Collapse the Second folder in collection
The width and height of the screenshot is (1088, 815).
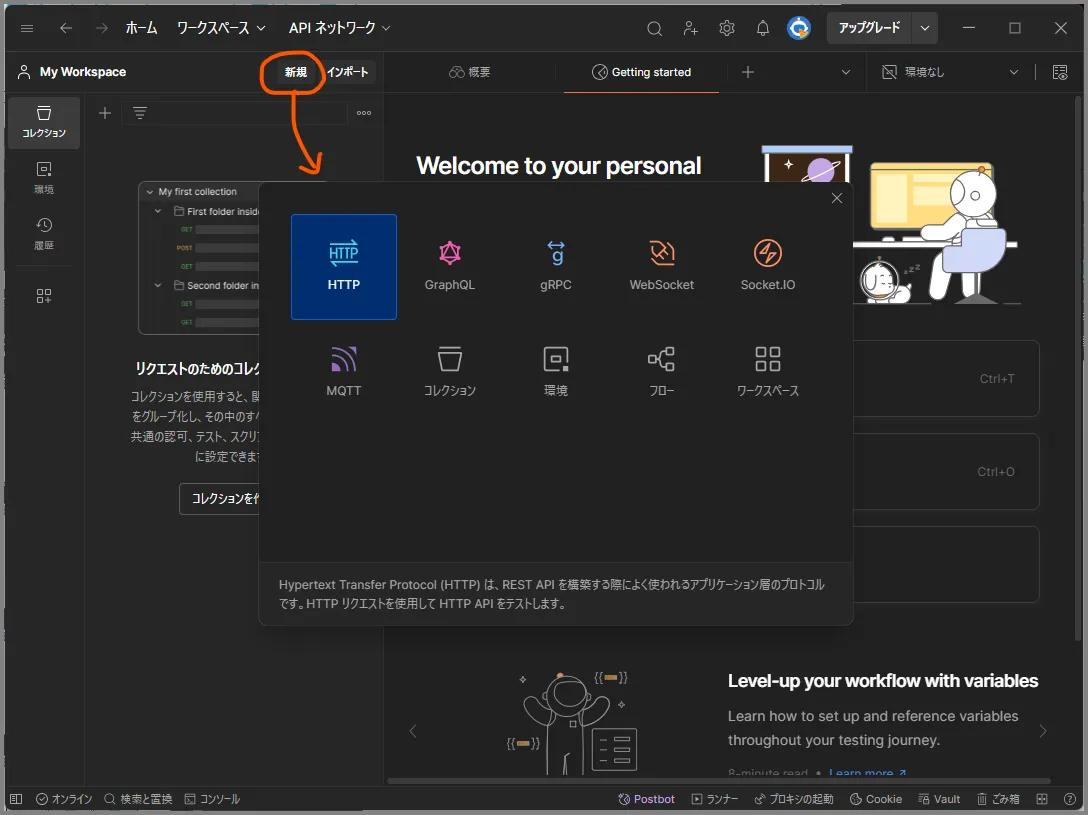pyautogui.click(x=158, y=285)
